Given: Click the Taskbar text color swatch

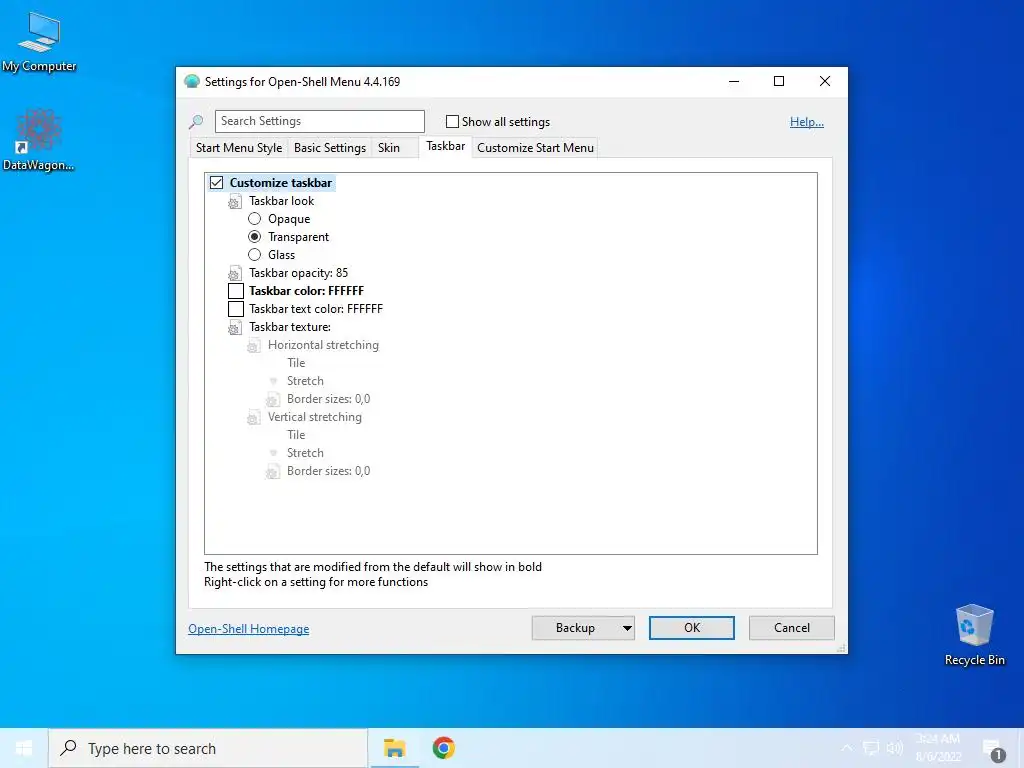Looking at the screenshot, I should (236, 309).
